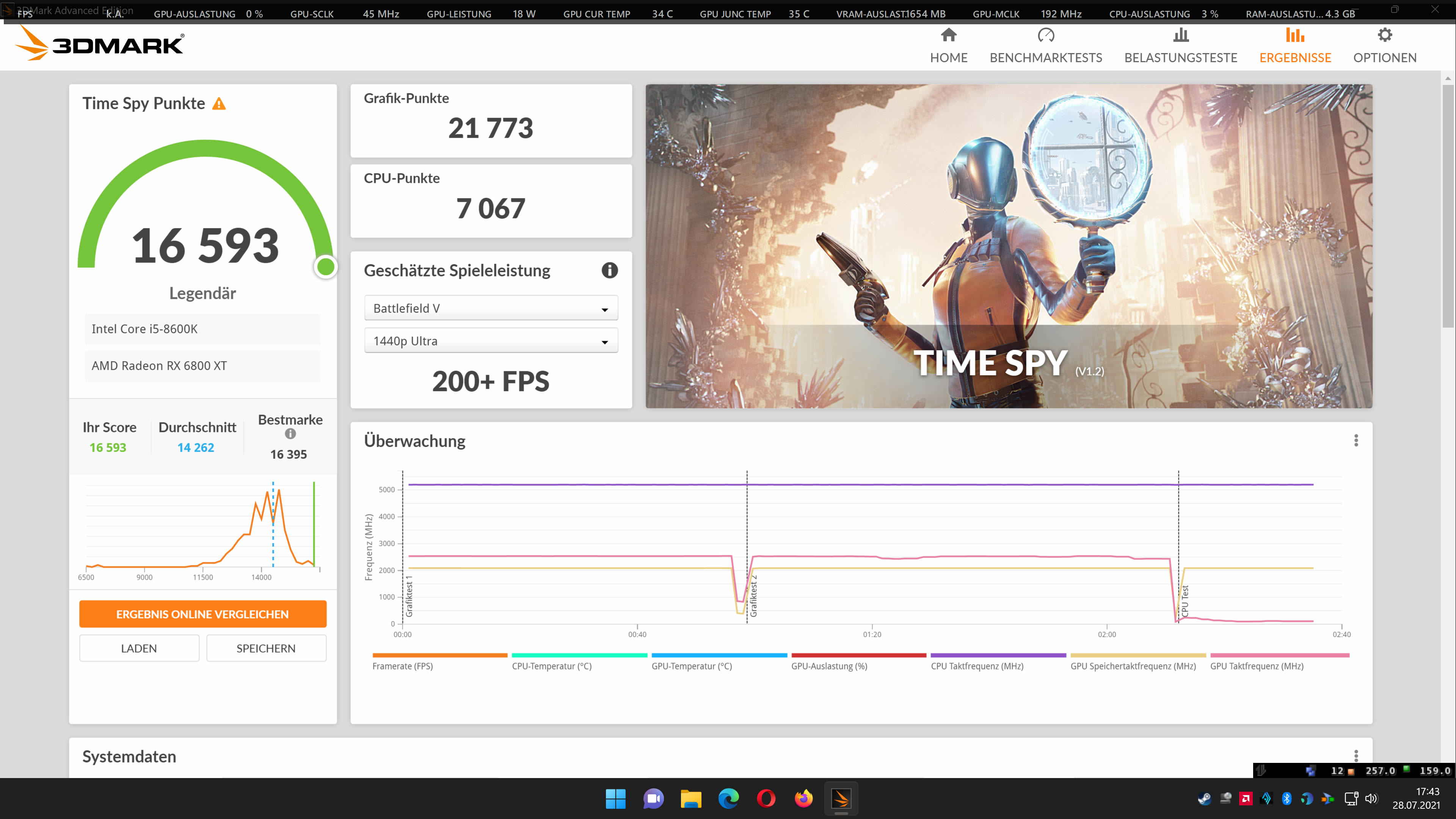Toggle the Framerate (FPS) legend entry

point(403,666)
